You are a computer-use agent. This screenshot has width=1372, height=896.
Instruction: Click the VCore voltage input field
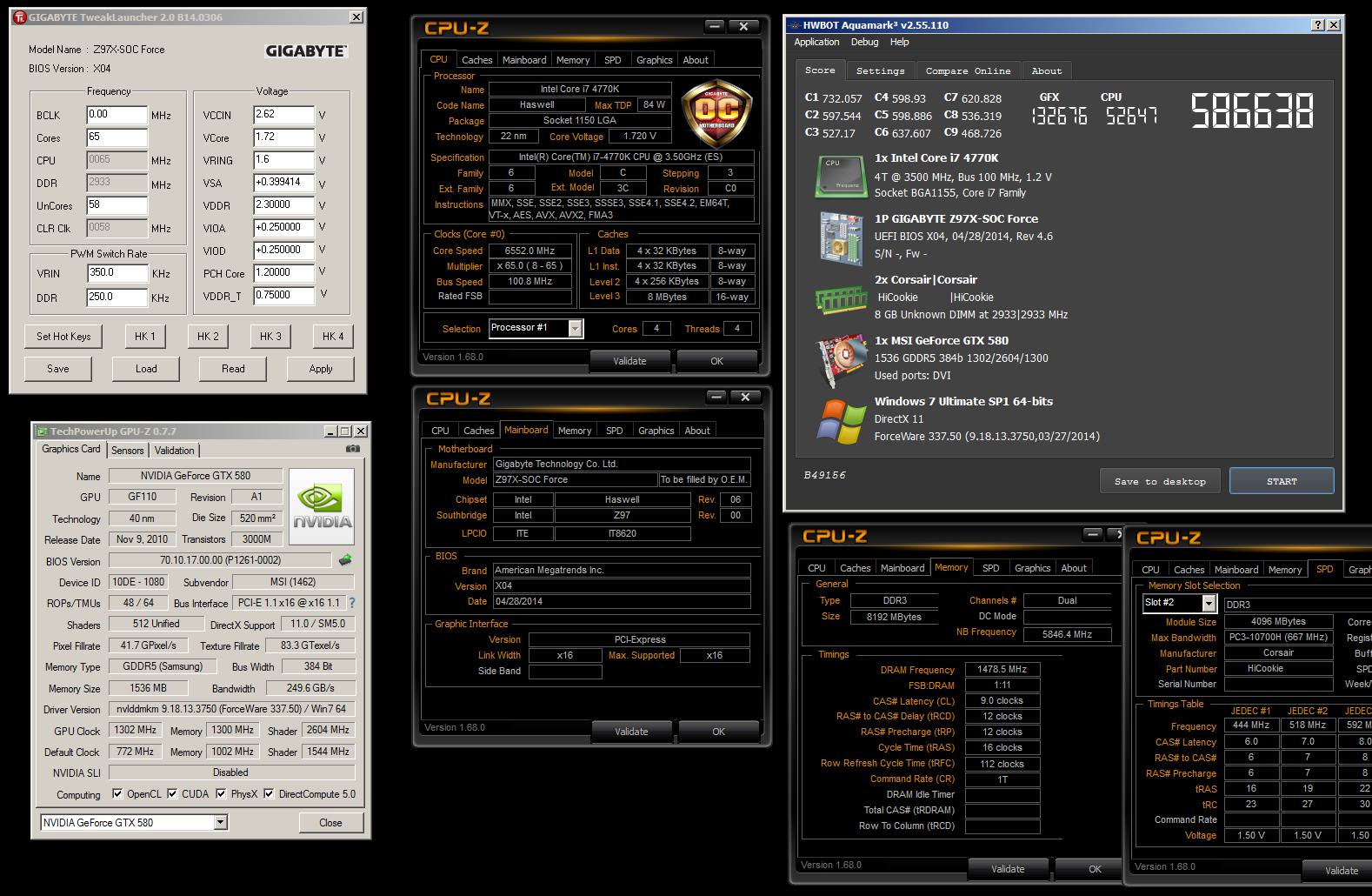point(284,137)
